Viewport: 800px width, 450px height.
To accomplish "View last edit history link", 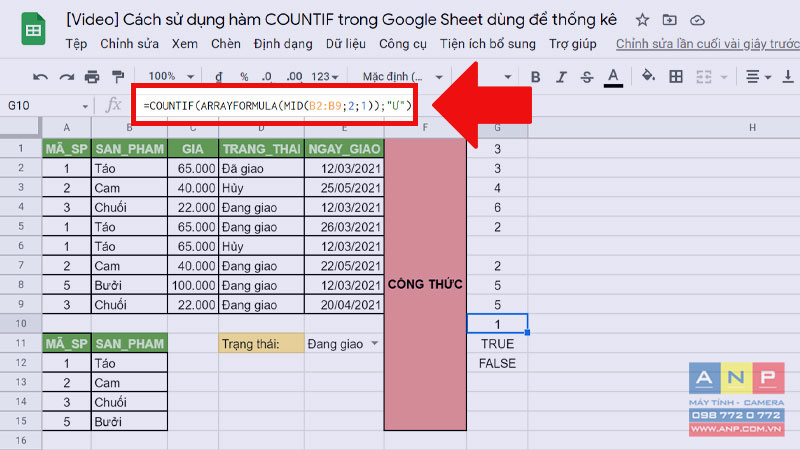I will [707, 44].
